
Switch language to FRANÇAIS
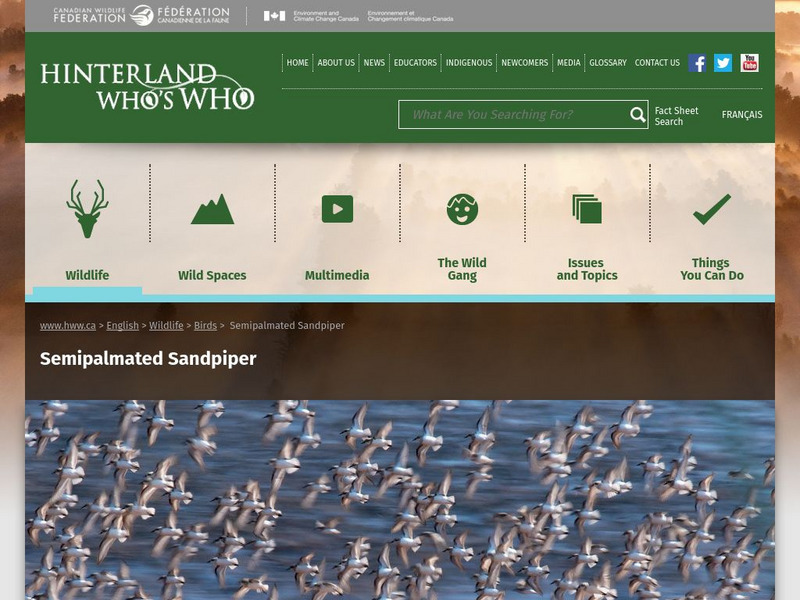[x=742, y=115]
